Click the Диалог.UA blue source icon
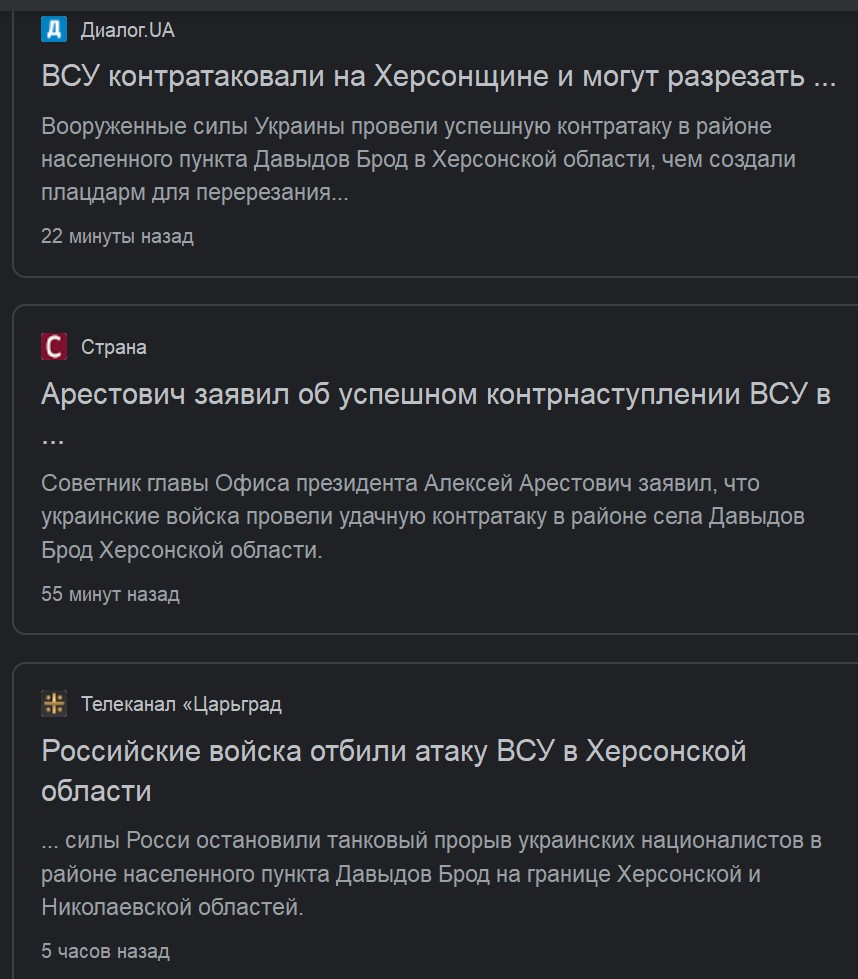Viewport: 858px width, 979px height. click(x=54, y=30)
